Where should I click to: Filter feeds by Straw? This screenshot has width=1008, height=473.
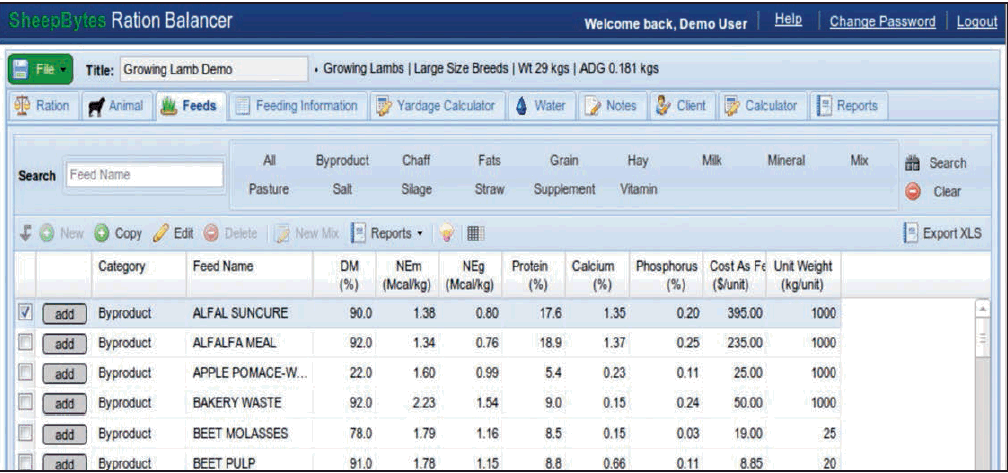coord(489,190)
